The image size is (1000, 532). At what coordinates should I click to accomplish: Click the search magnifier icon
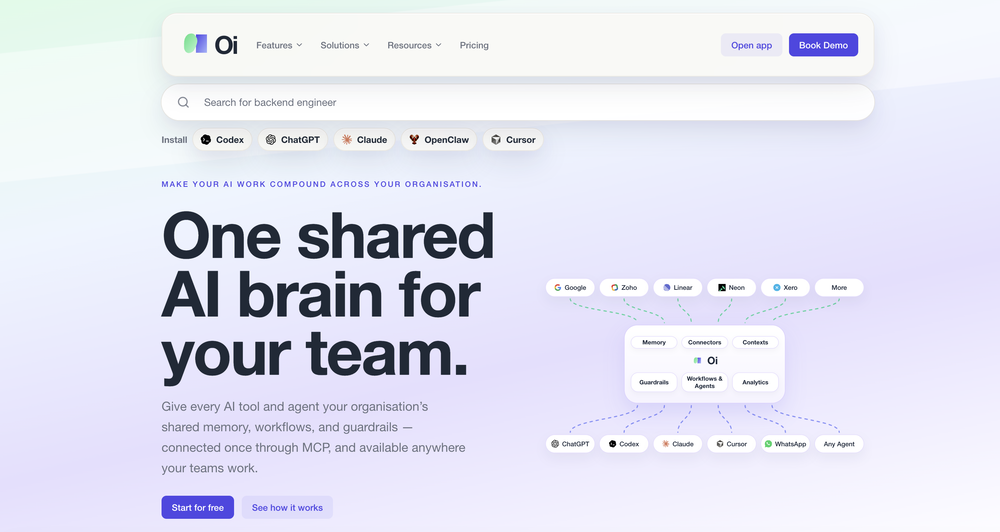(183, 102)
